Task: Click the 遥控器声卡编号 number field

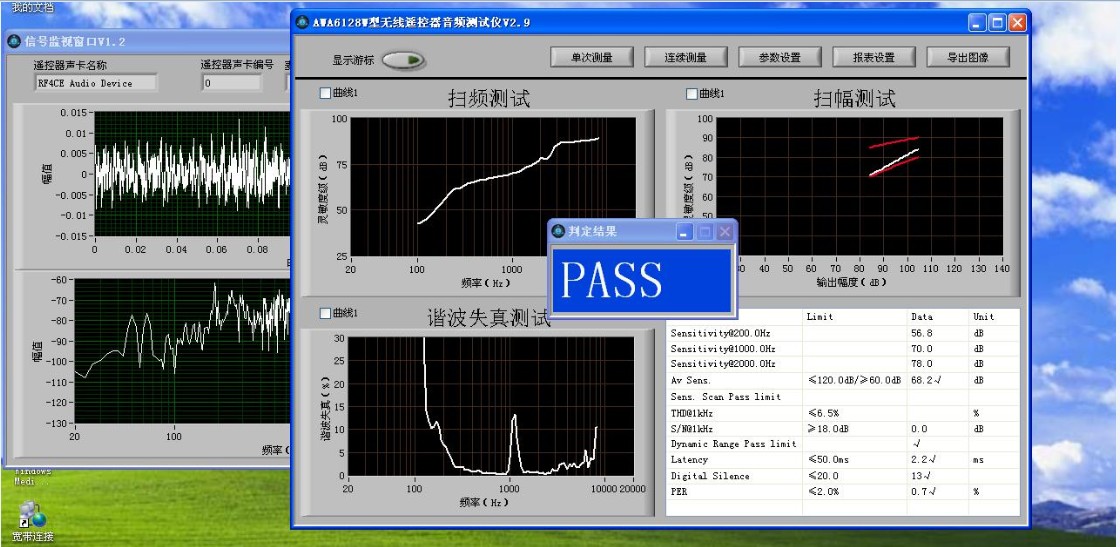Action: tap(232, 84)
